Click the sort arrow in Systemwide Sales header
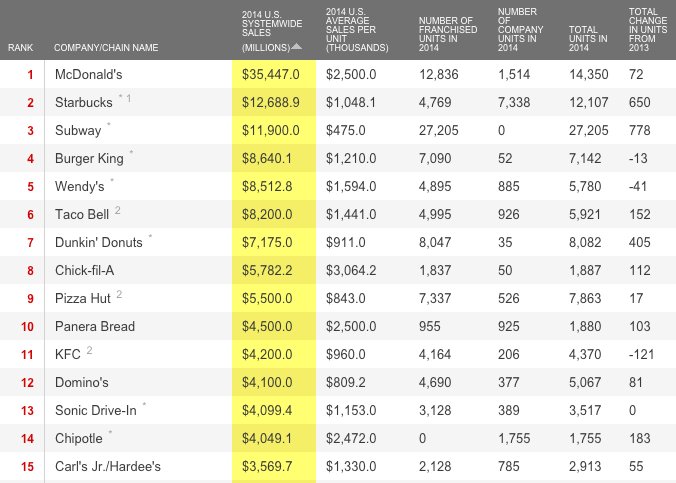 [297, 47]
